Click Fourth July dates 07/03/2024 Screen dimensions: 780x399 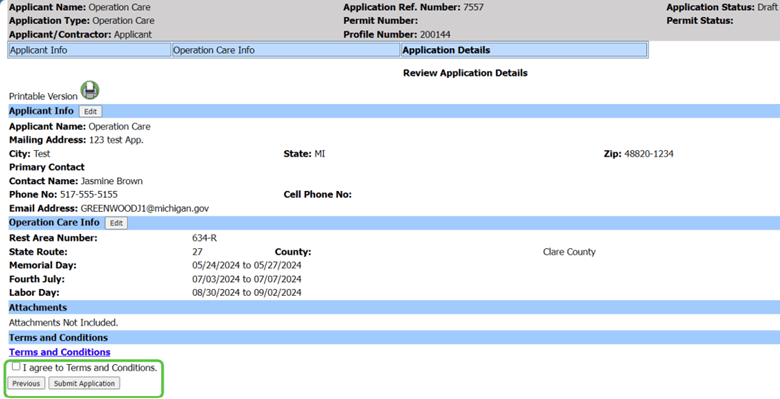pyautogui.click(x=247, y=279)
